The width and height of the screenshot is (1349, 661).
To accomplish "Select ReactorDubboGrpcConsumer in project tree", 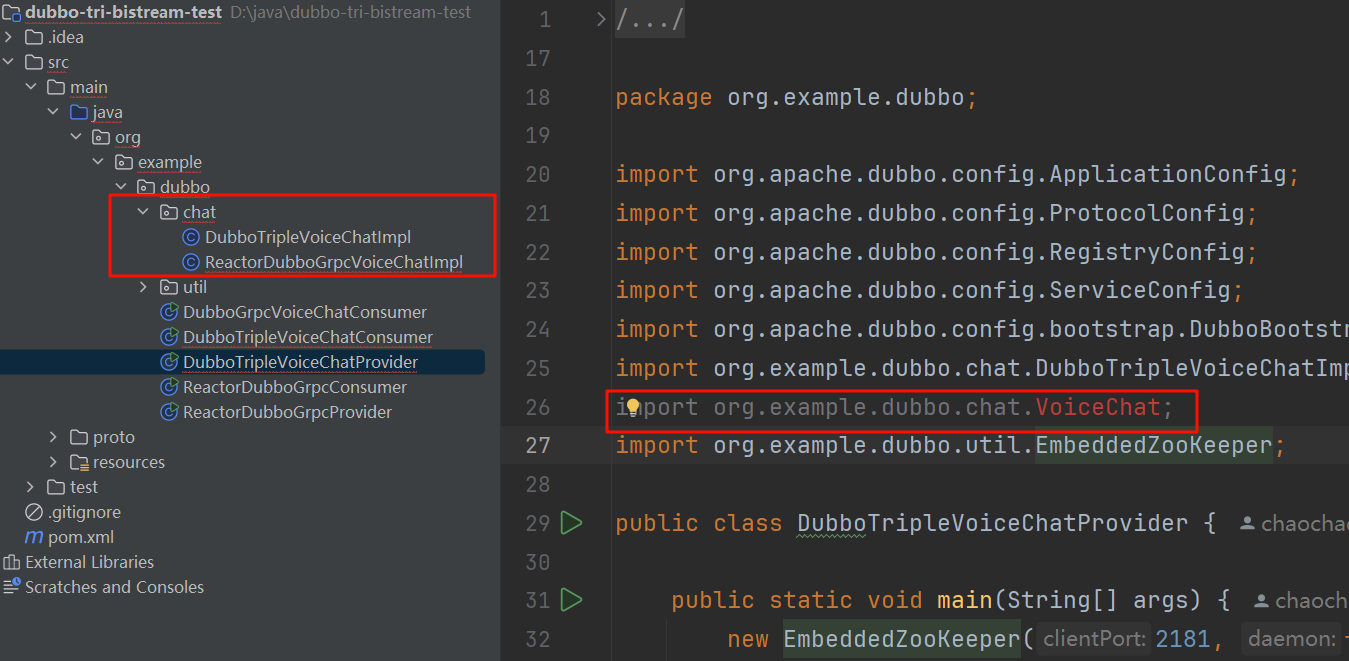I will point(295,388).
